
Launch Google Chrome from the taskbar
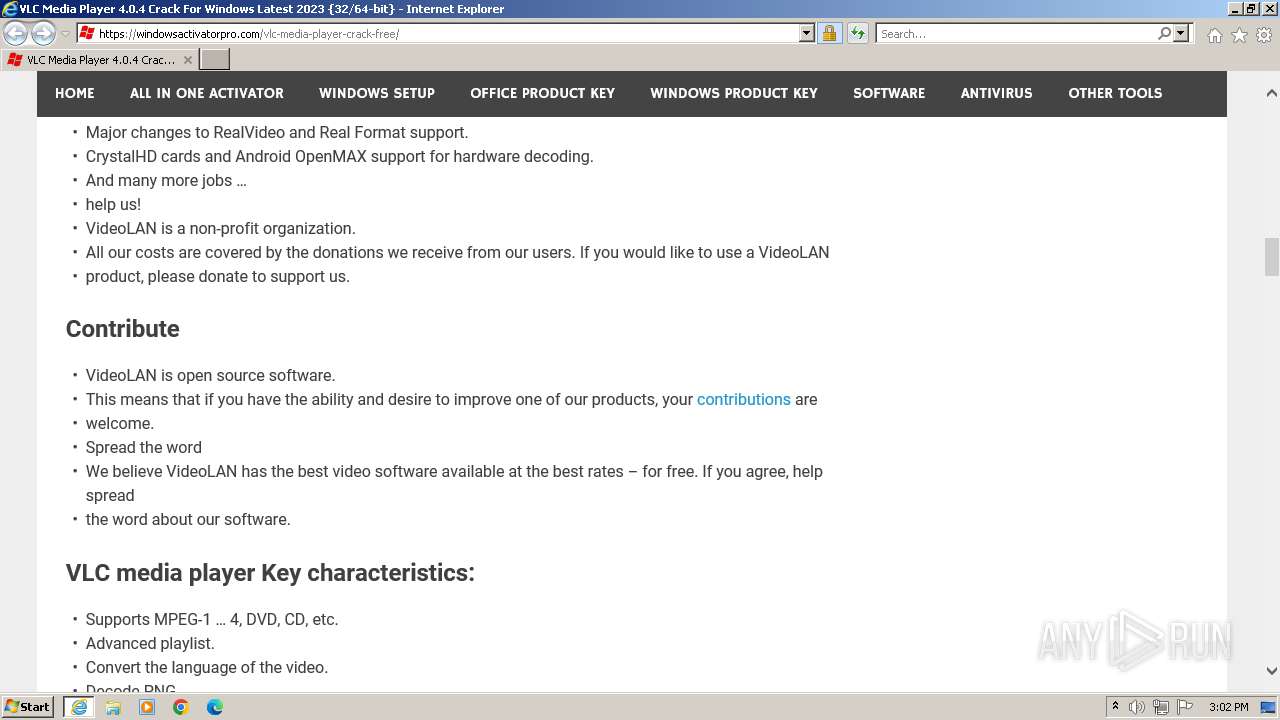click(x=181, y=707)
